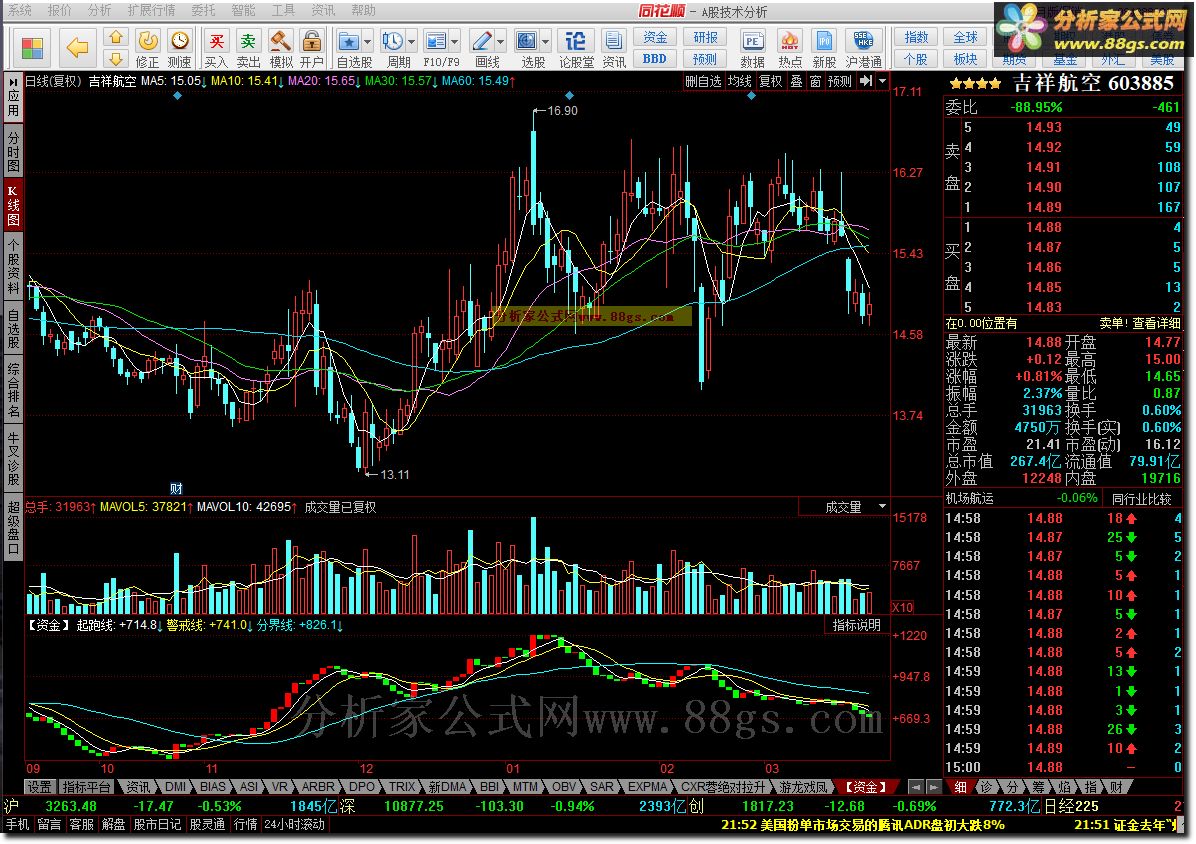Open the chart header dropdown arrow
This screenshot has width=1196, height=844.
(x=883, y=81)
